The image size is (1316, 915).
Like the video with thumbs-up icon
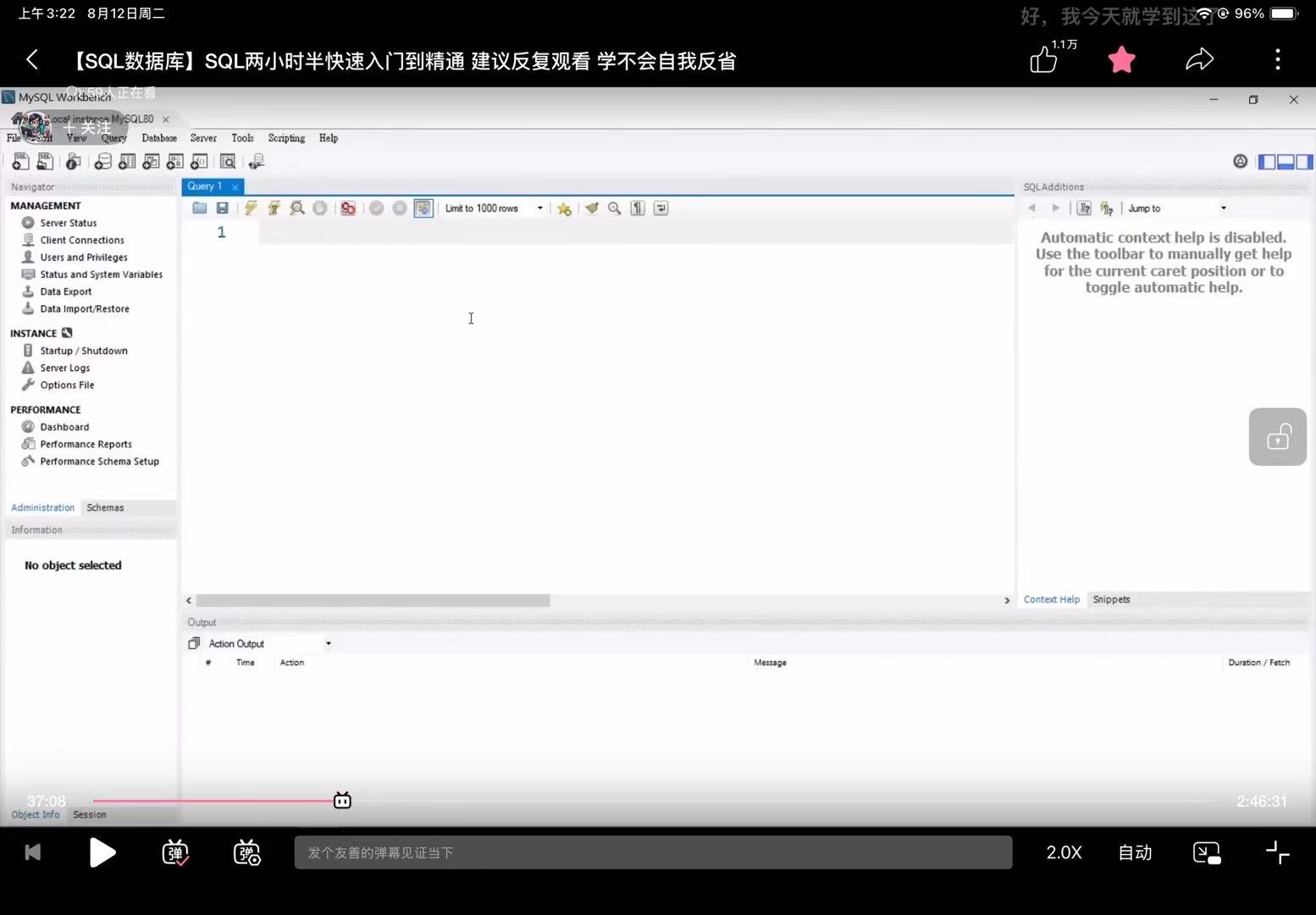pos(1043,59)
